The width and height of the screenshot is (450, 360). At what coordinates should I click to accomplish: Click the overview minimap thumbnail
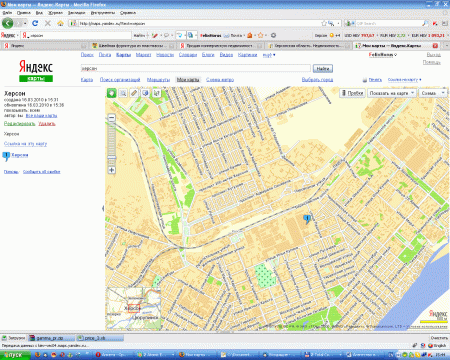click(134, 308)
